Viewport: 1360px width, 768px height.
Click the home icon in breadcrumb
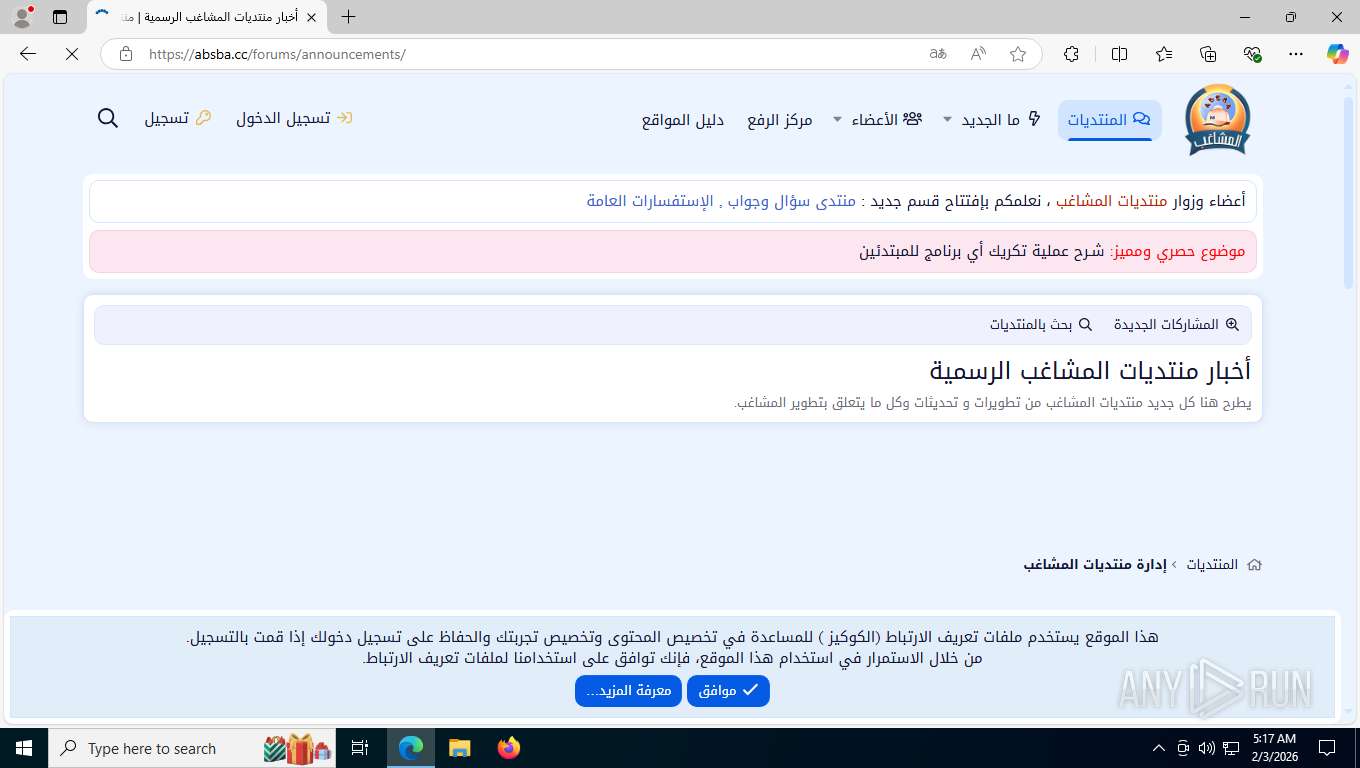(x=1254, y=565)
